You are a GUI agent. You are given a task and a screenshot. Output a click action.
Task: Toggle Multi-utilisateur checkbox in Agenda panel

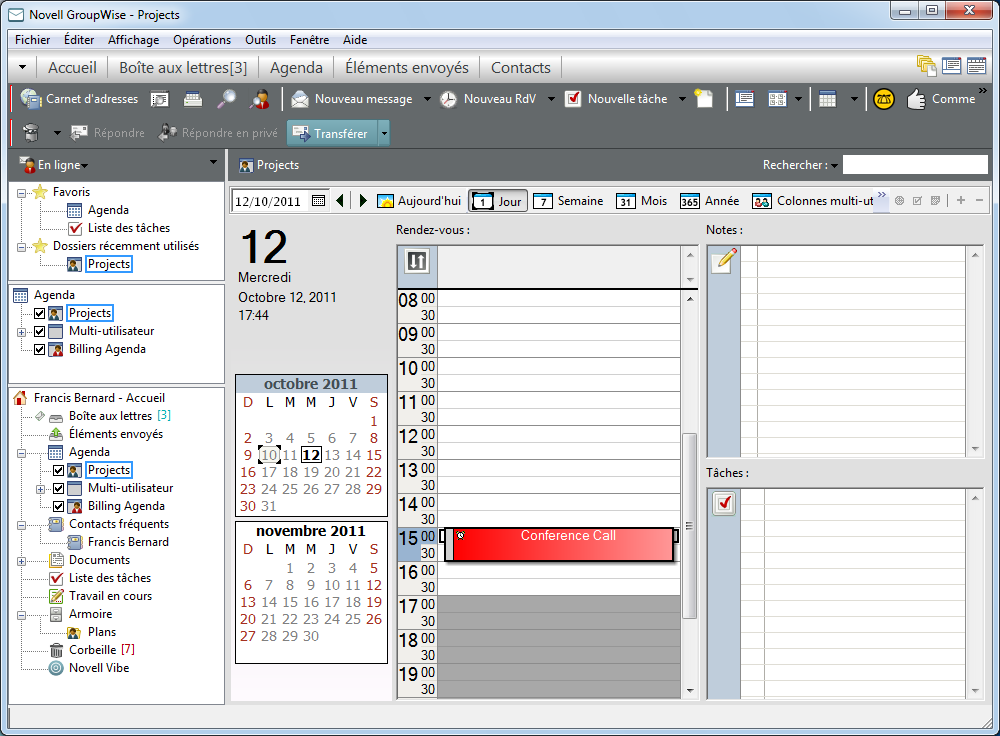(40, 331)
